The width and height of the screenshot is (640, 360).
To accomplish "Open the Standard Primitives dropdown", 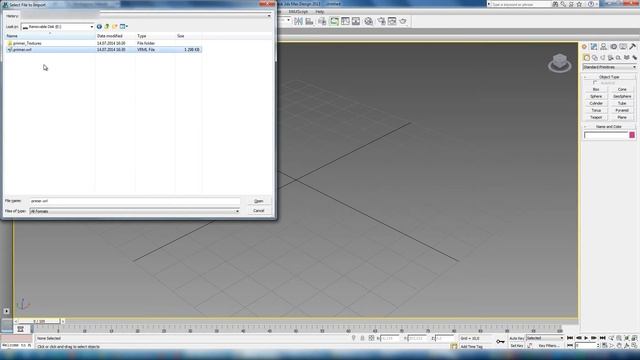I will tap(610, 67).
